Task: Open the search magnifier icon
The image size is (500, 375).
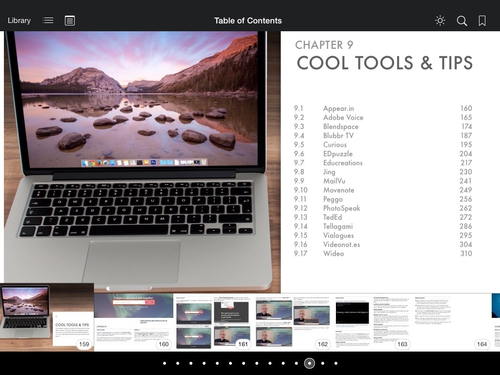Action: click(461, 21)
